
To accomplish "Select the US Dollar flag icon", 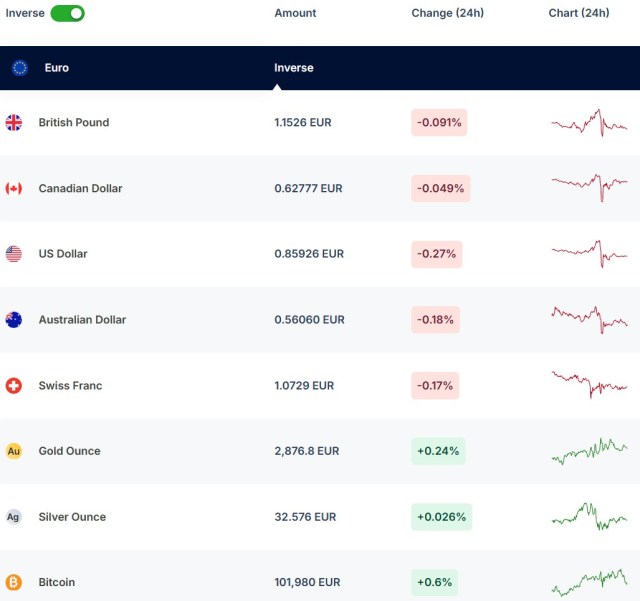I will [x=14, y=254].
